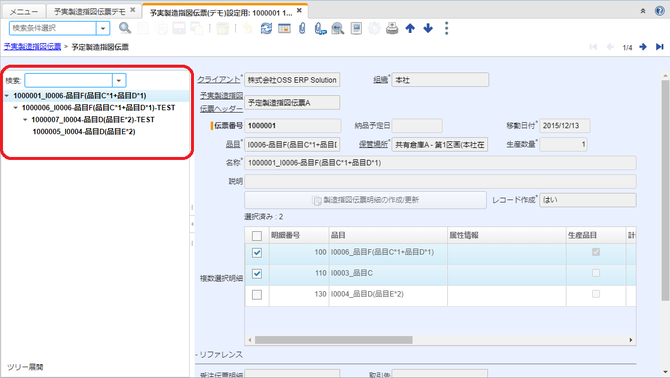The width and height of the screenshot is (670, 378).
Task: Follow the 予実製造指図伝票 breadcrumb link
Action: coord(32,47)
